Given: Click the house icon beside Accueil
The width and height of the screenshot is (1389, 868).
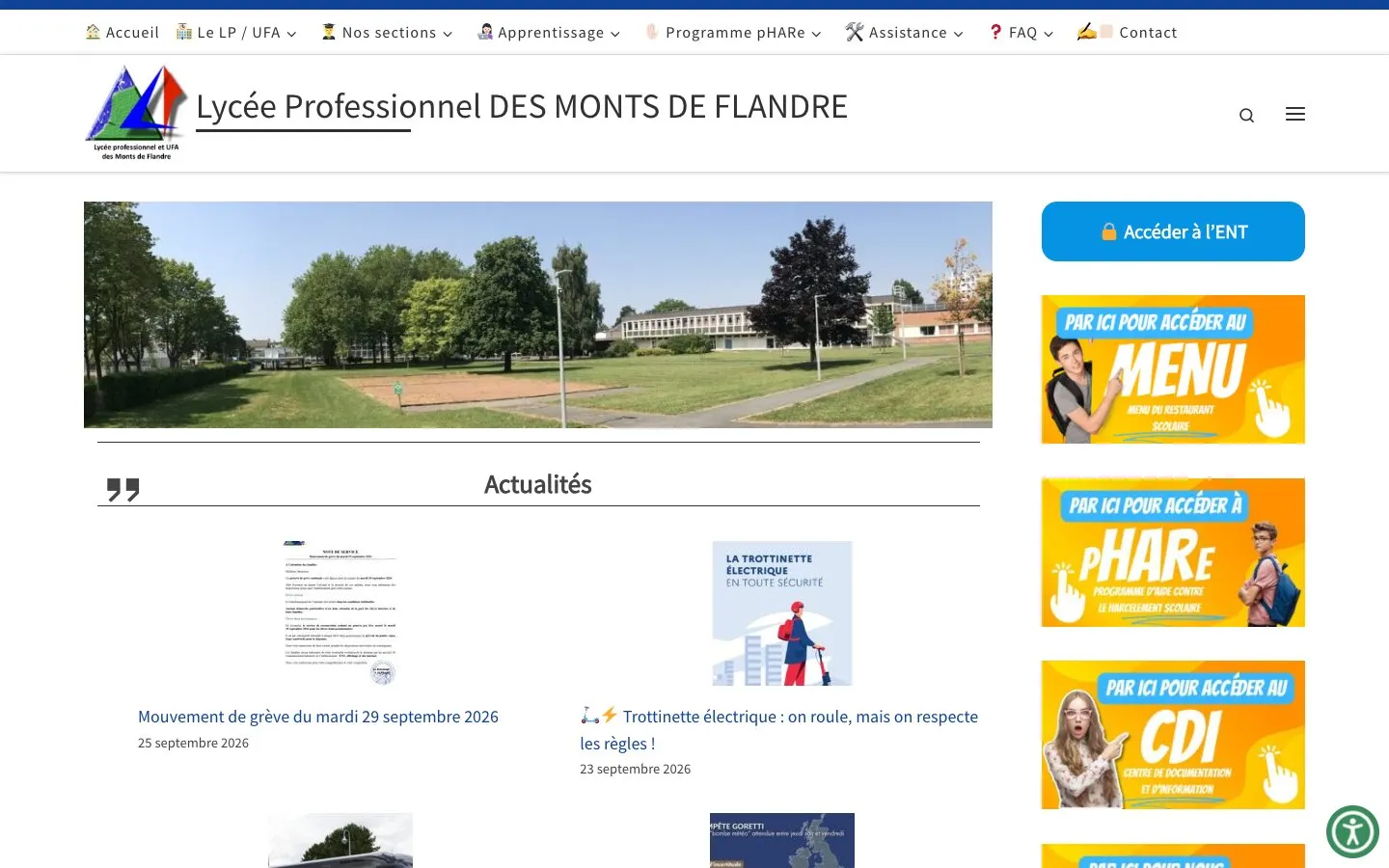Looking at the screenshot, I should point(93,32).
